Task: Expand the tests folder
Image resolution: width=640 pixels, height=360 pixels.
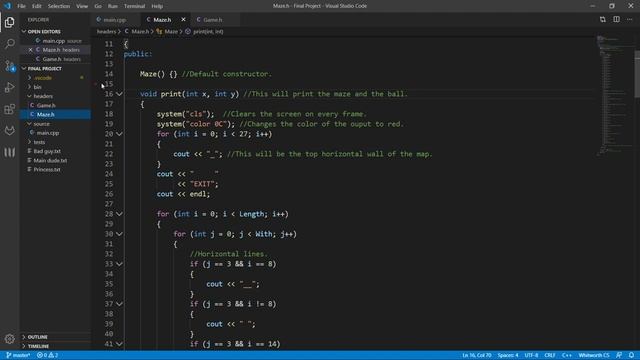Action: 39,142
